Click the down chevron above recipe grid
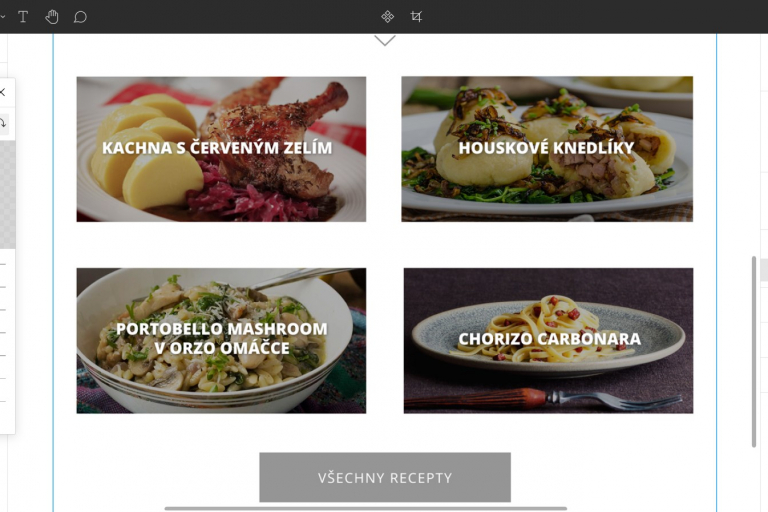Screen dimensions: 768x512 pyautogui.click(x=385, y=40)
